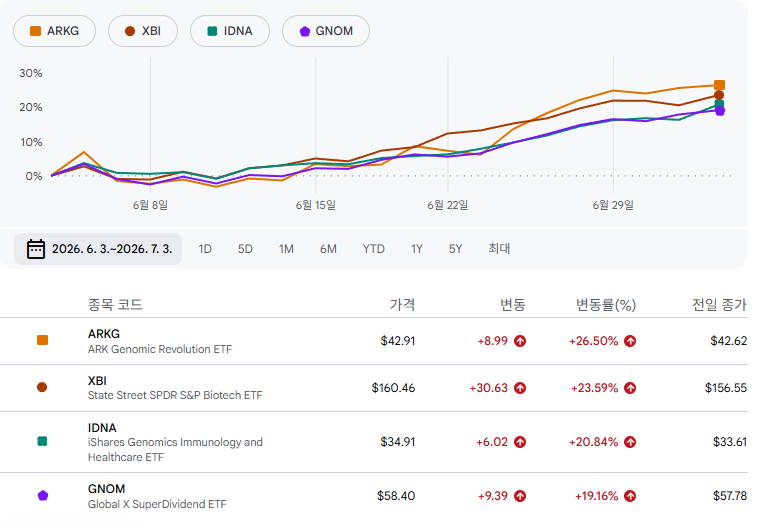The height and width of the screenshot is (522, 762).
Task: Click the IDNA price $34.91
Action: (398, 442)
